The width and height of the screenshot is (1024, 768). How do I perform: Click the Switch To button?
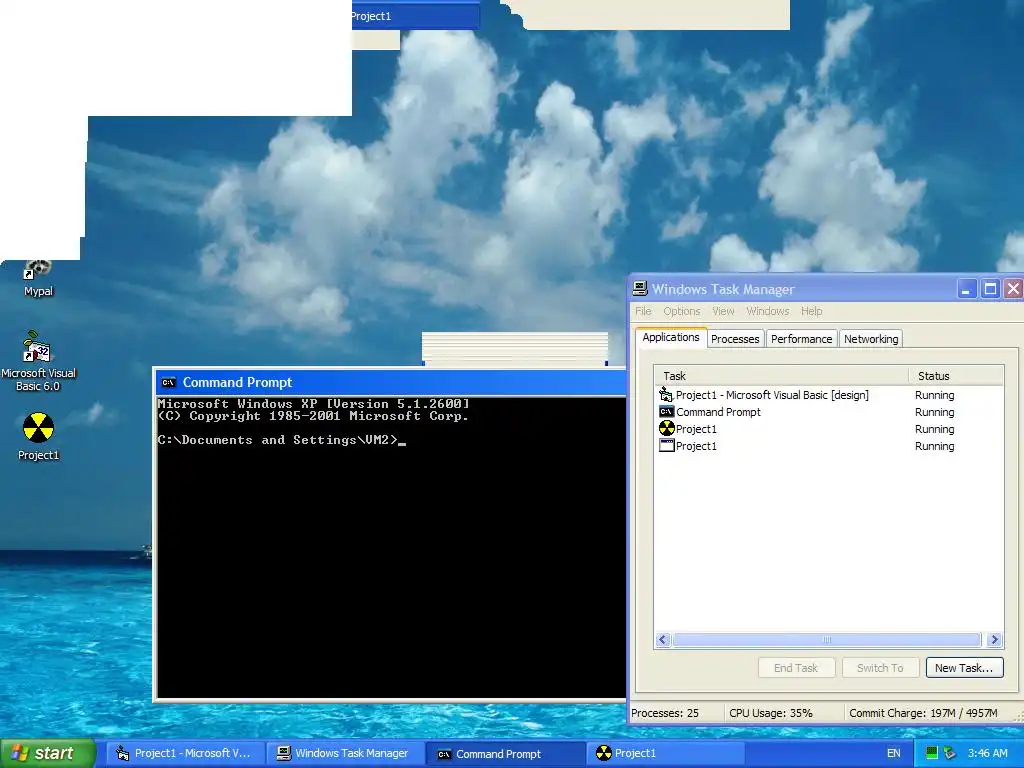880,667
